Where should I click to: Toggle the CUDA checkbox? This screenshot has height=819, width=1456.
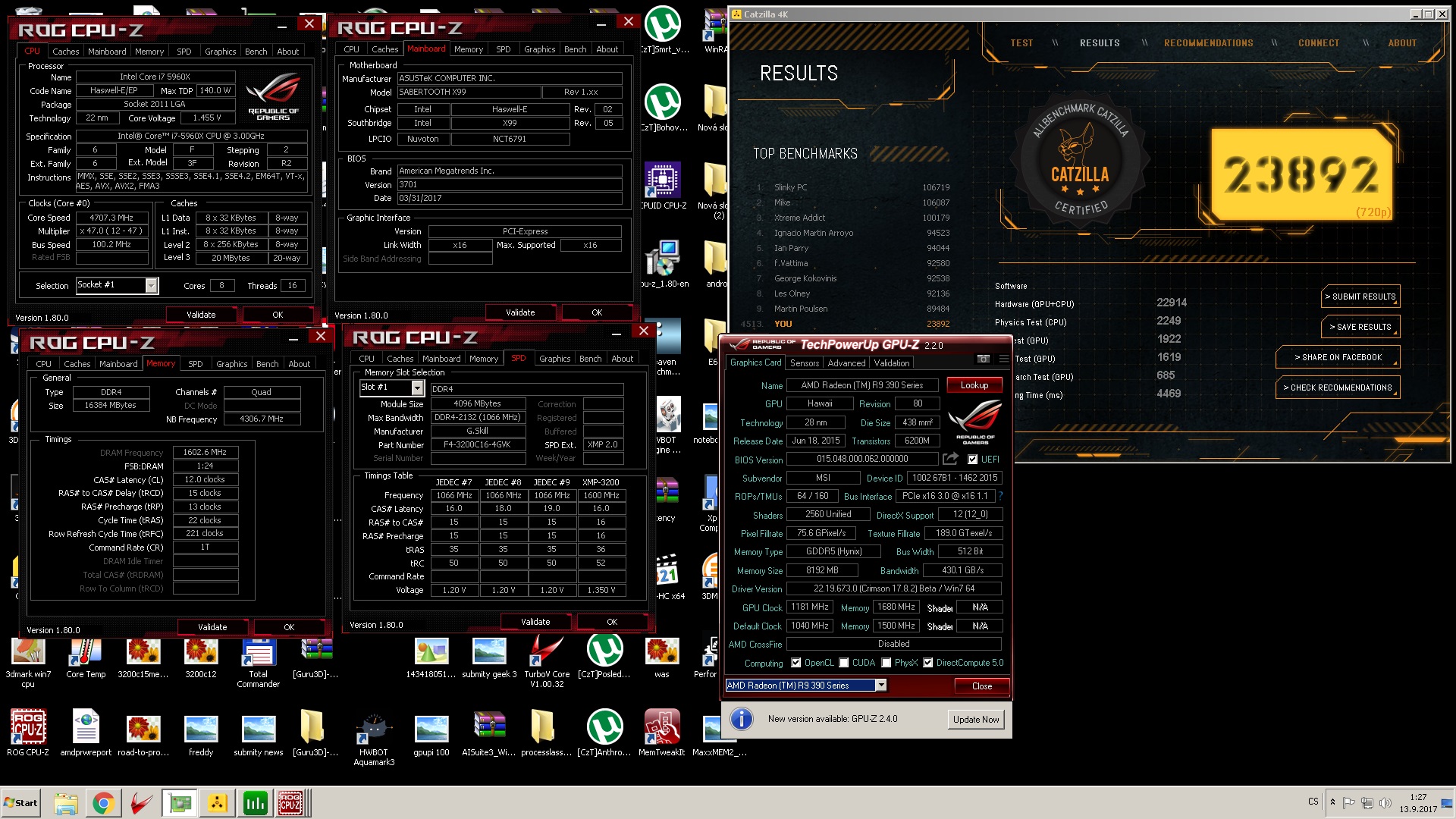pyautogui.click(x=844, y=663)
